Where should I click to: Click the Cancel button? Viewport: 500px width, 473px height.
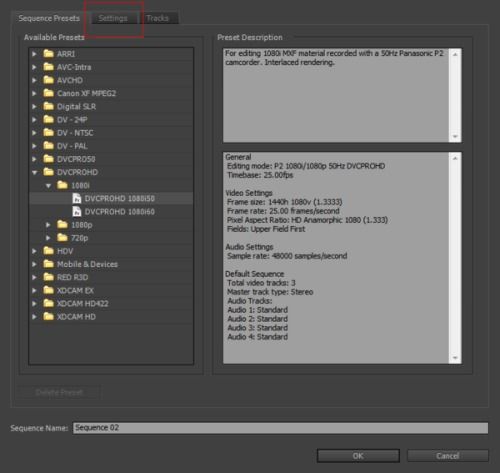coord(448,456)
